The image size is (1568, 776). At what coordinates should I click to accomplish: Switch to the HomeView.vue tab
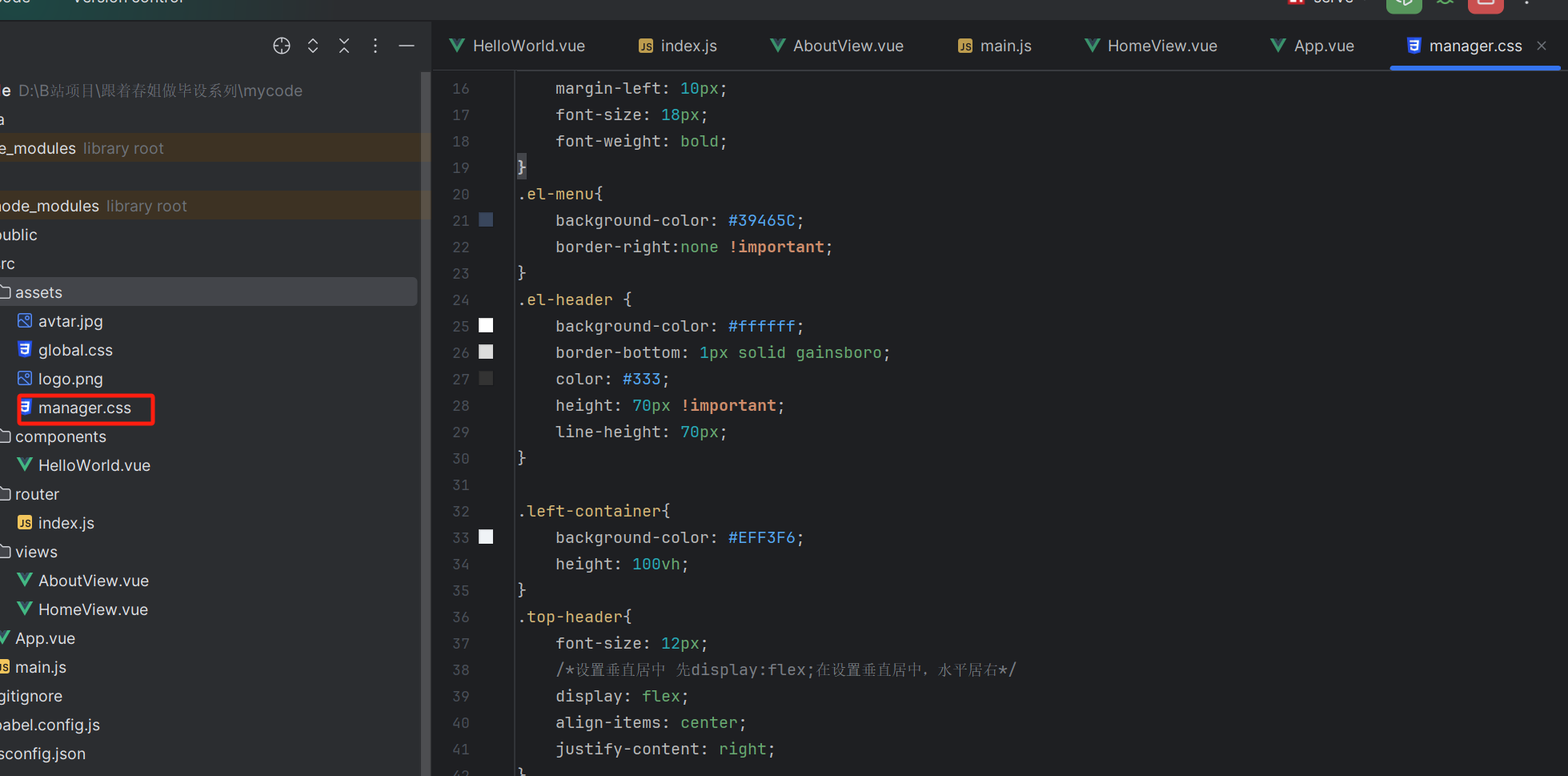tap(1151, 46)
